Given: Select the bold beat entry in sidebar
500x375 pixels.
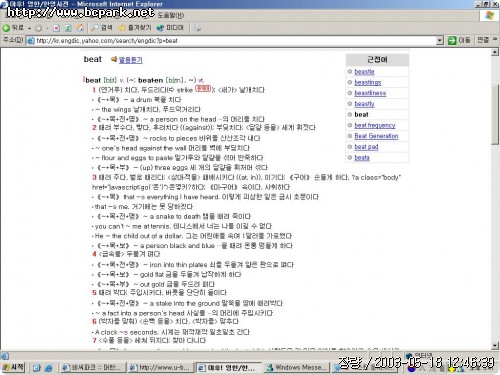Looking at the screenshot, I should [x=361, y=114].
